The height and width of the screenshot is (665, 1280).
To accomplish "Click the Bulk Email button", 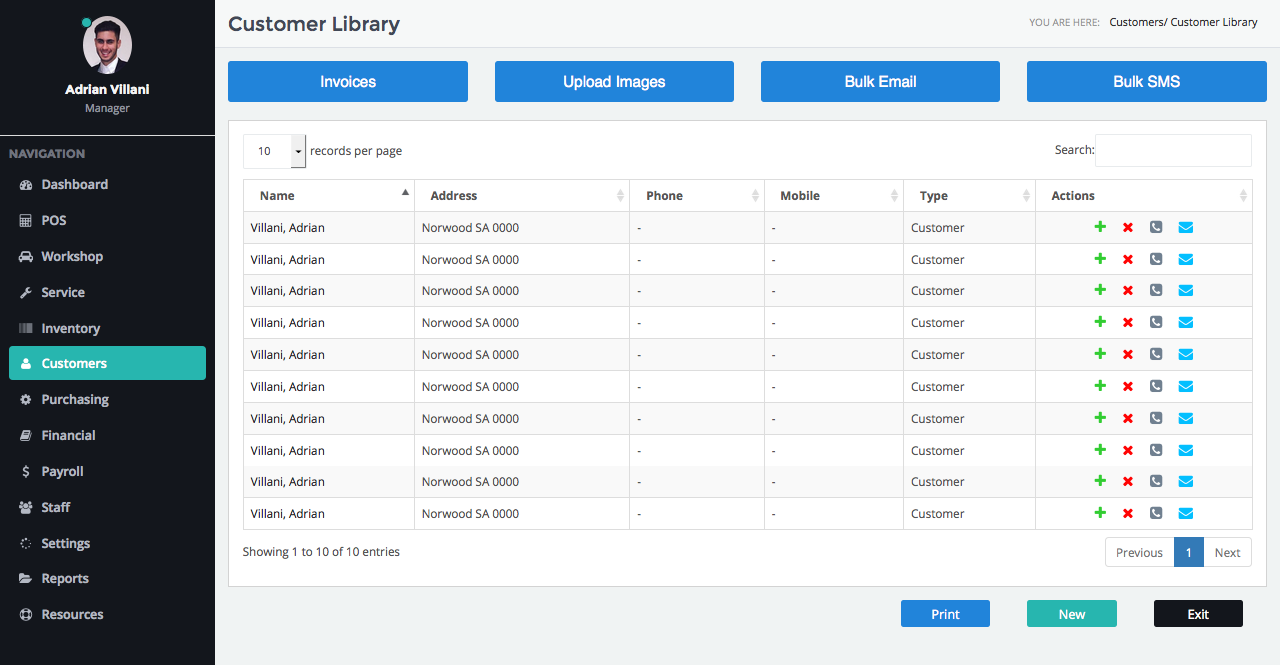I will (880, 82).
